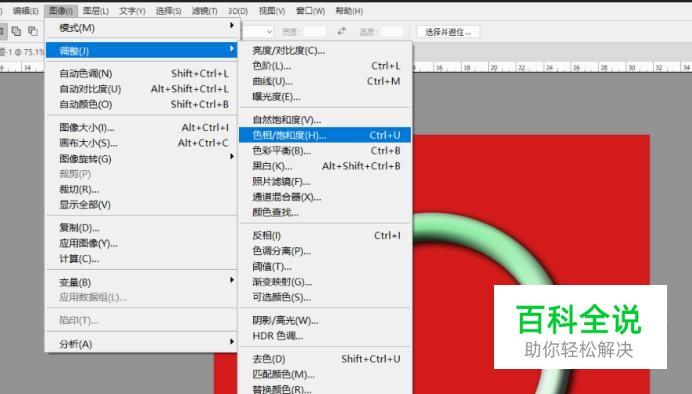Open the 窗口(W) menu

[311, 11]
